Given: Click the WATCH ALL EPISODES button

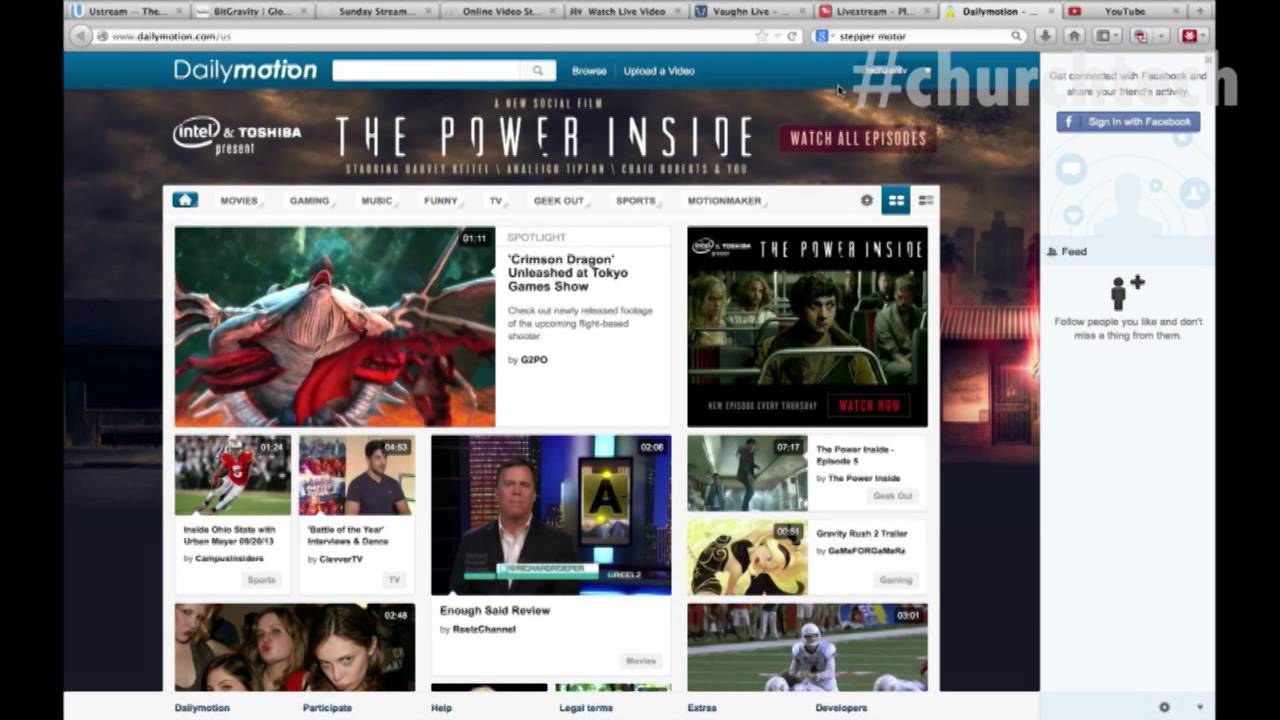Looking at the screenshot, I should (855, 139).
